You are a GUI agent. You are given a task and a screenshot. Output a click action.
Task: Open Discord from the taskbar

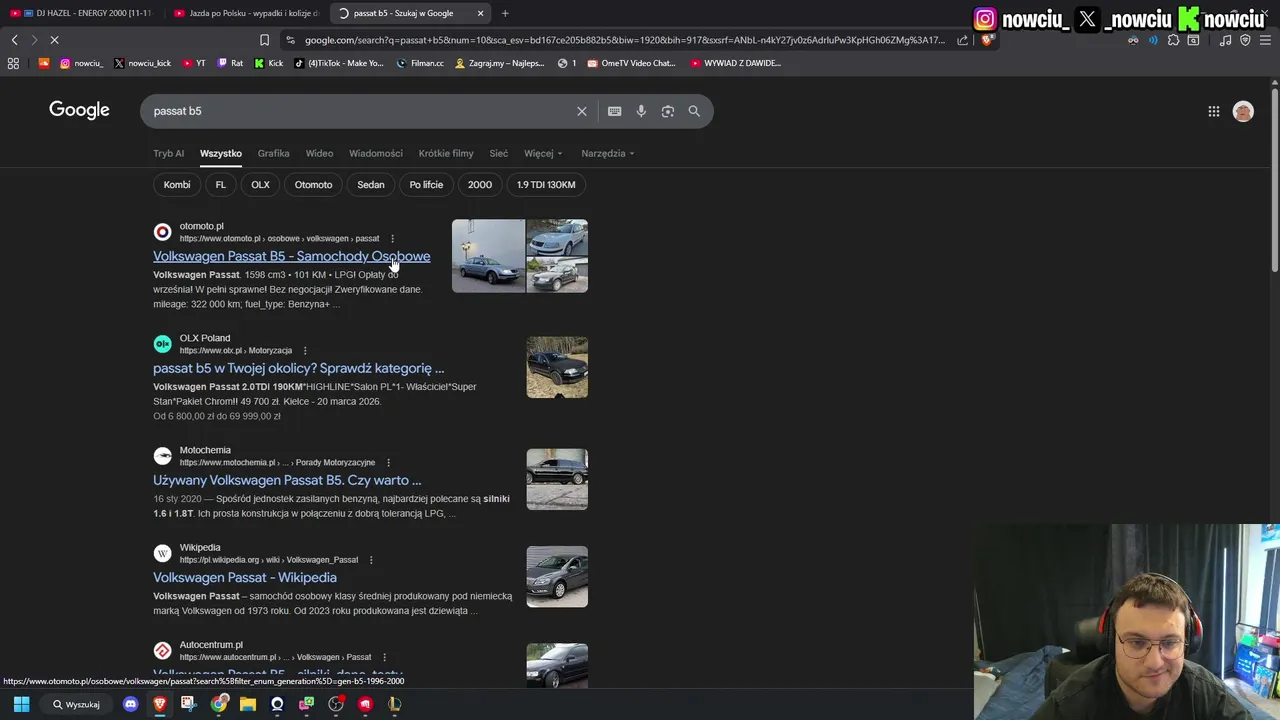coord(130,704)
